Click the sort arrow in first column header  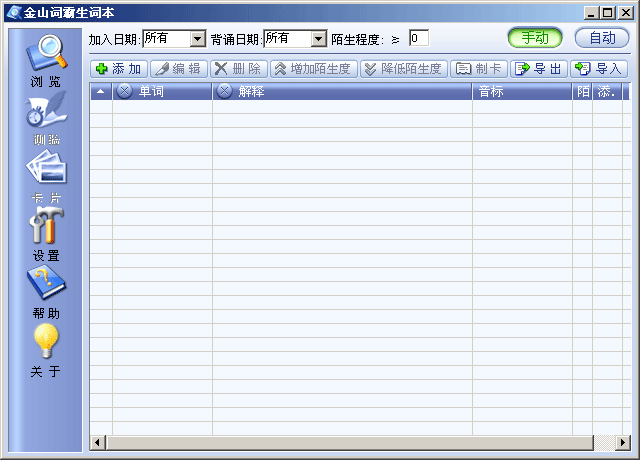point(100,91)
